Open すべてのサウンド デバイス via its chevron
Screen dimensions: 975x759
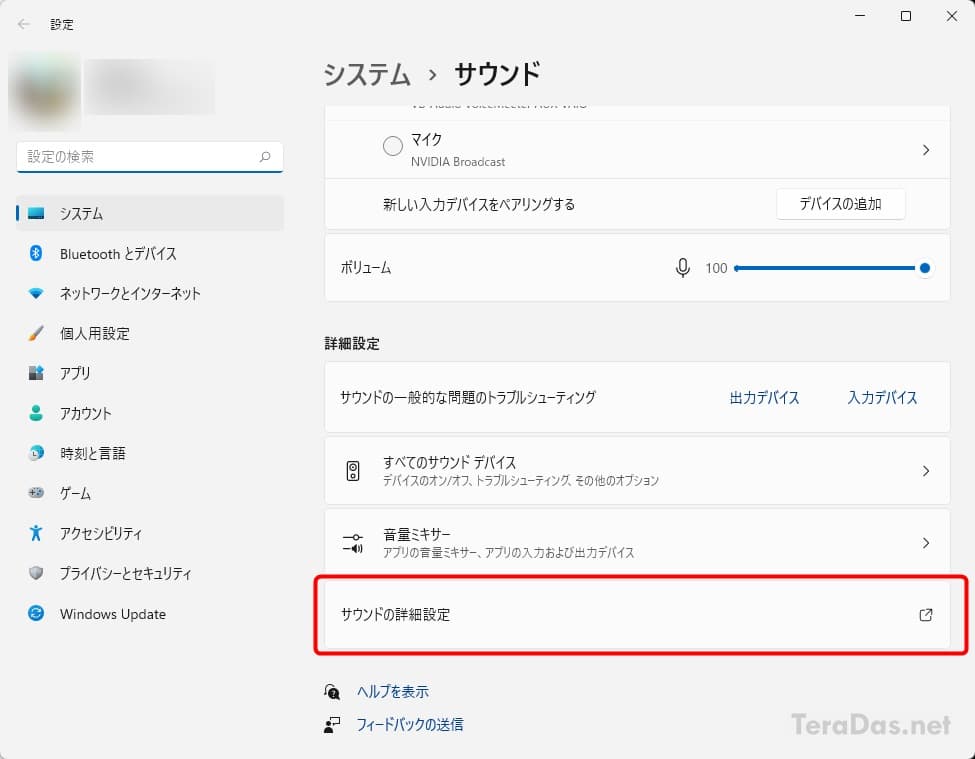click(x=926, y=471)
